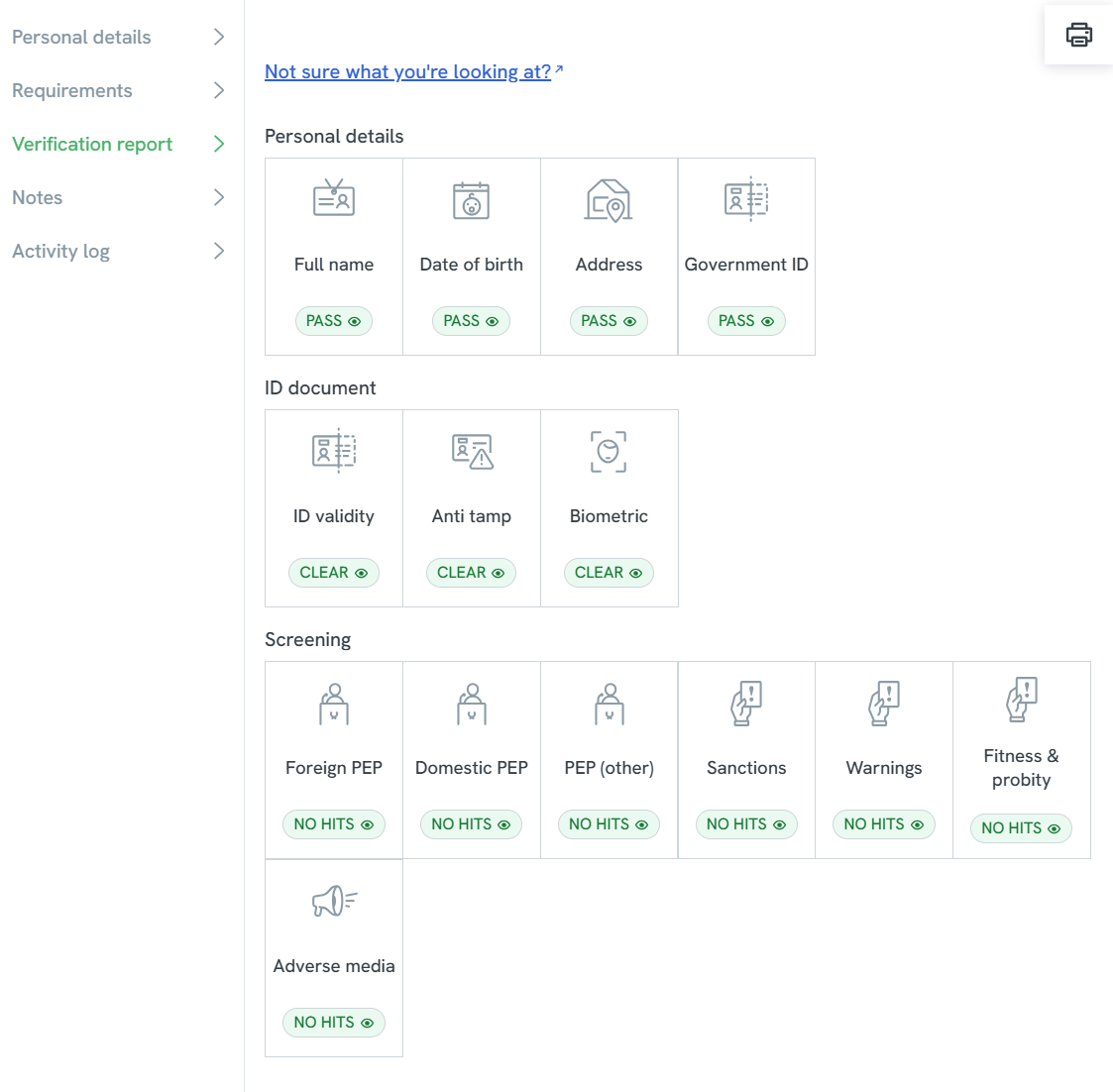1113x1092 pixels.
Task: View Full name PASS result
Action: click(334, 321)
